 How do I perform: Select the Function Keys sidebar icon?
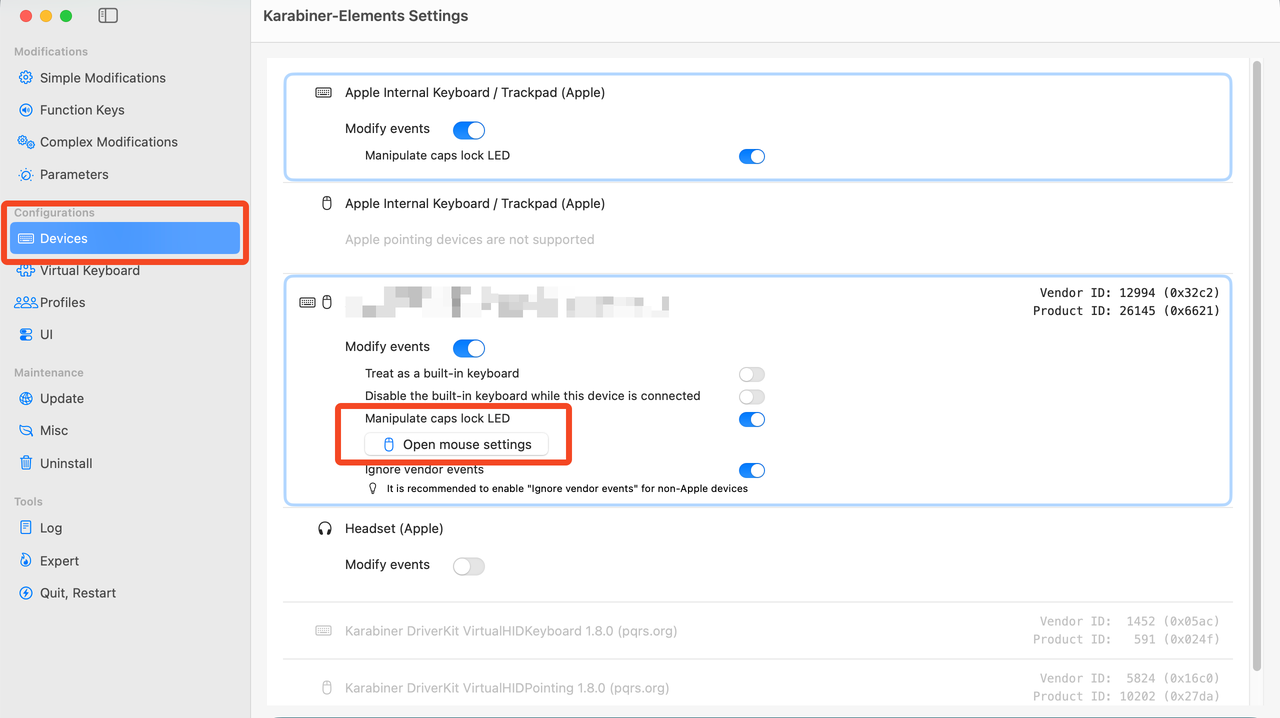(x=26, y=110)
